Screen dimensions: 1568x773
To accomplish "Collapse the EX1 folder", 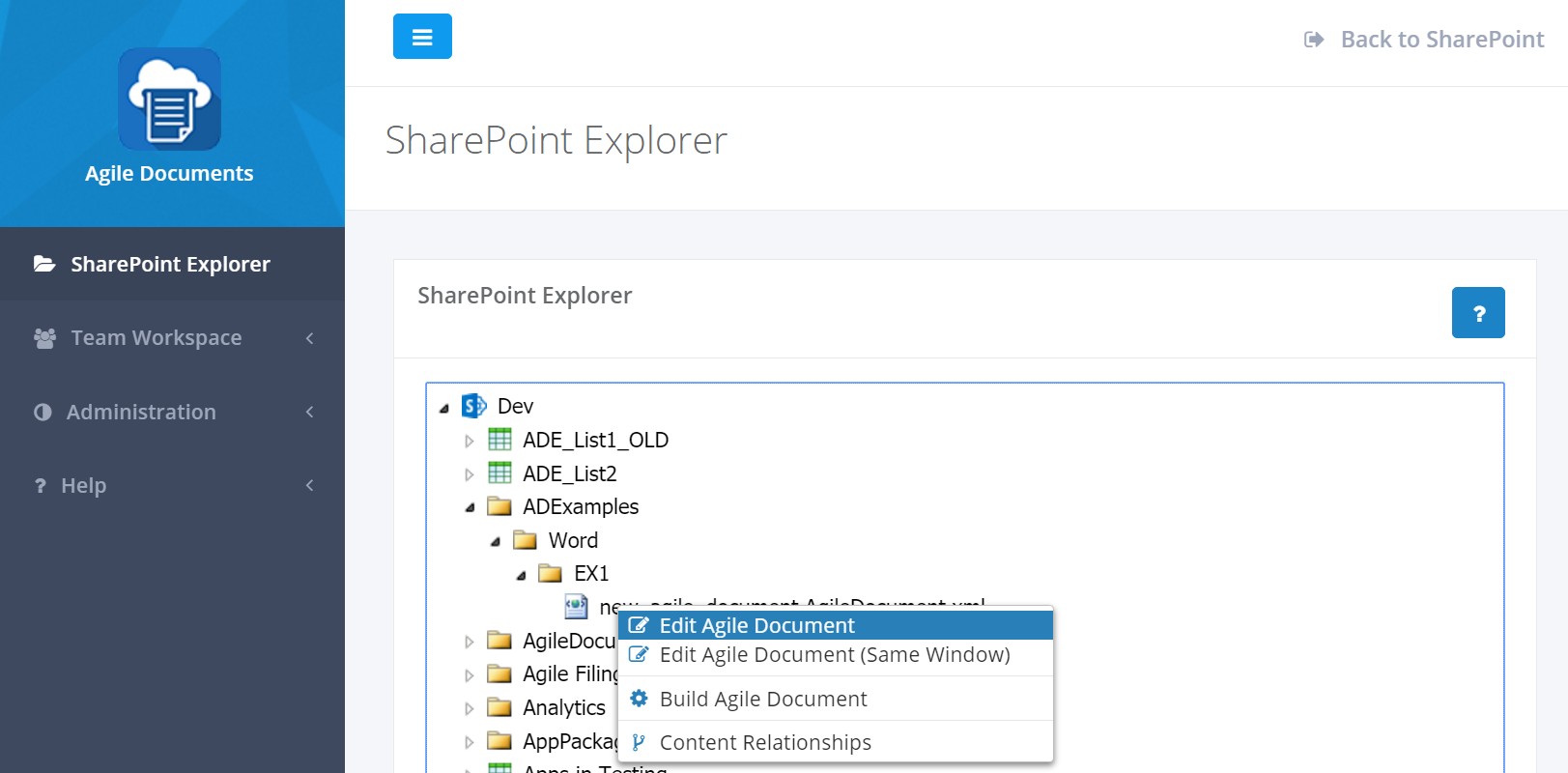I will pyautogui.click(x=522, y=576).
